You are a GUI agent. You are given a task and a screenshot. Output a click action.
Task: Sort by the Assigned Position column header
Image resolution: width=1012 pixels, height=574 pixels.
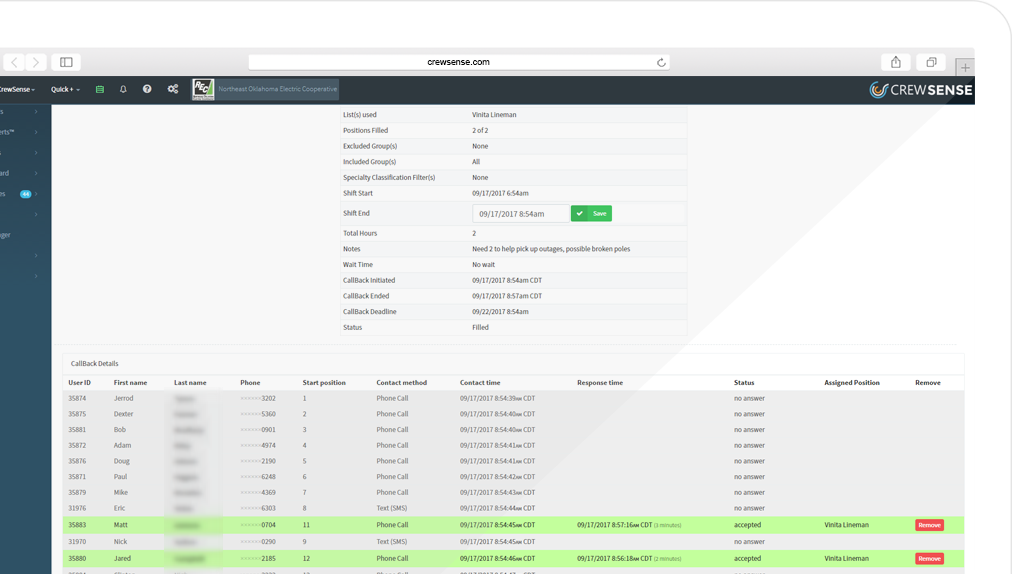852,383
